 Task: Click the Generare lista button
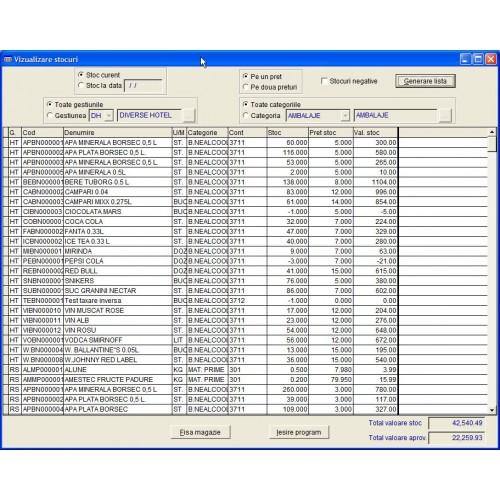(425, 81)
